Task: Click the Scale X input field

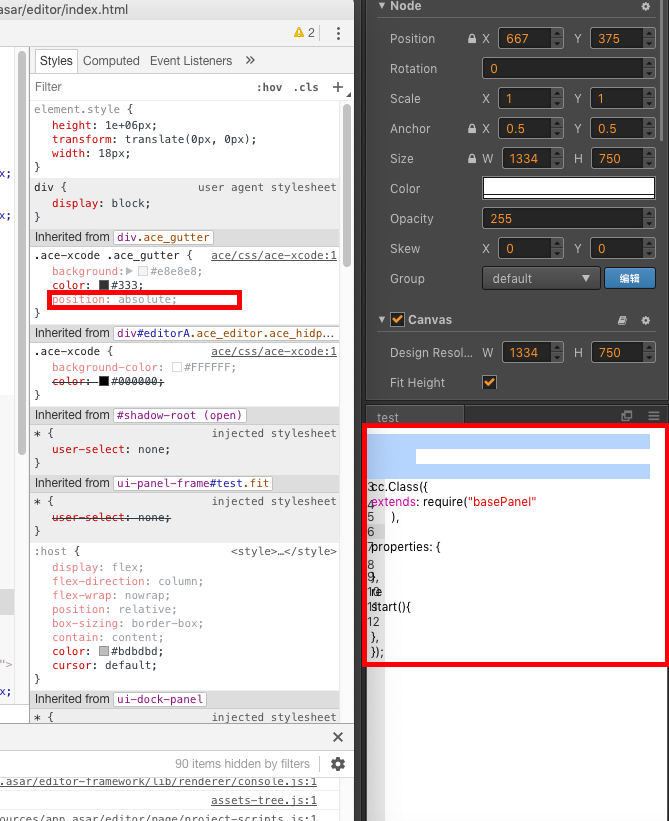Action: tap(525, 98)
